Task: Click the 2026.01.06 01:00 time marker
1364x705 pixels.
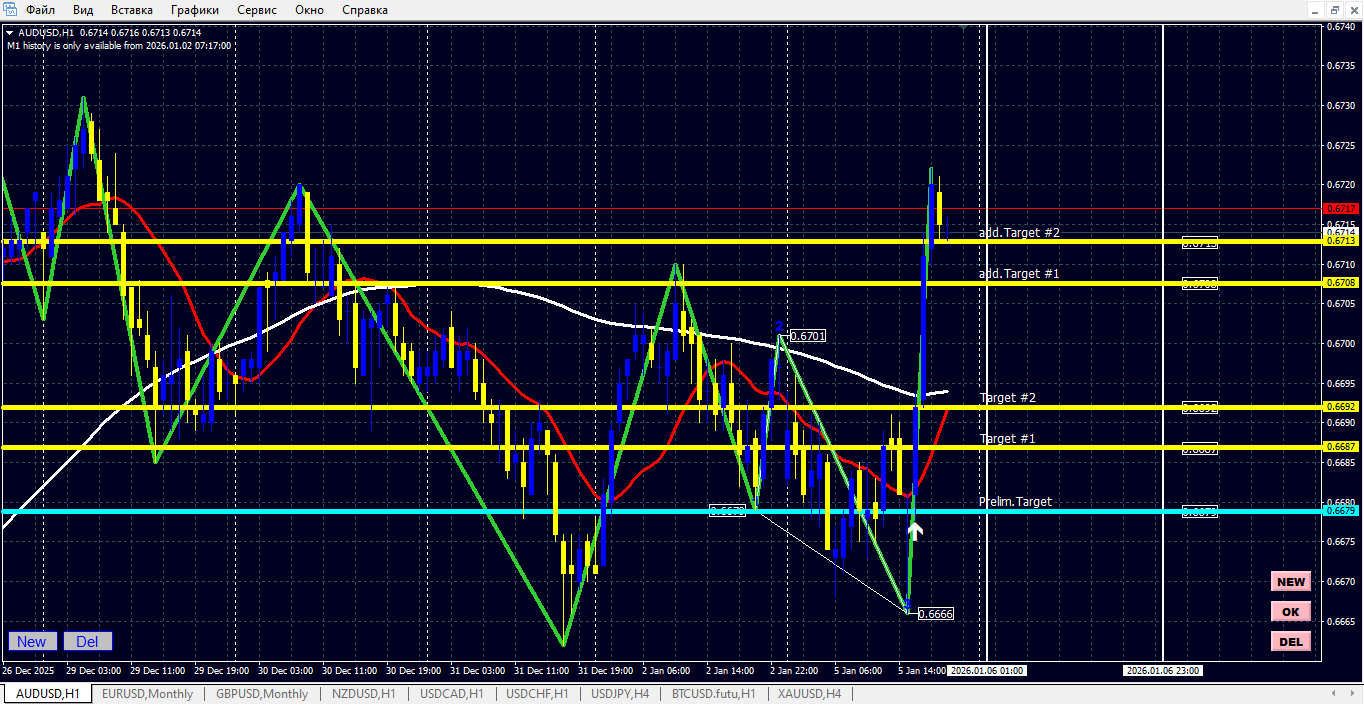Action: (x=985, y=671)
